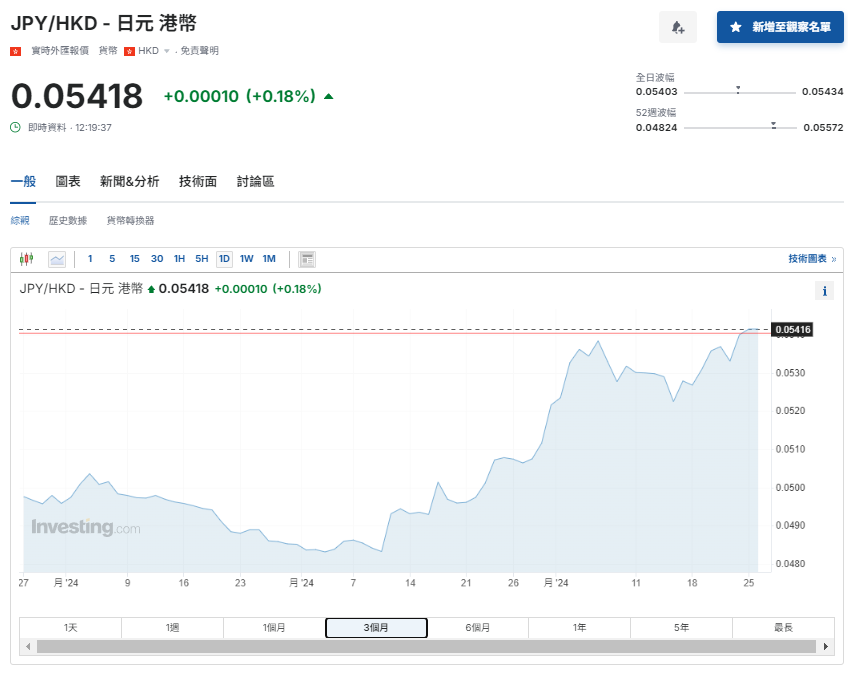Image resolution: width=848 pixels, height=693 pixels.
Task: Open the 技術面 tab
Action: click(197, 182)
